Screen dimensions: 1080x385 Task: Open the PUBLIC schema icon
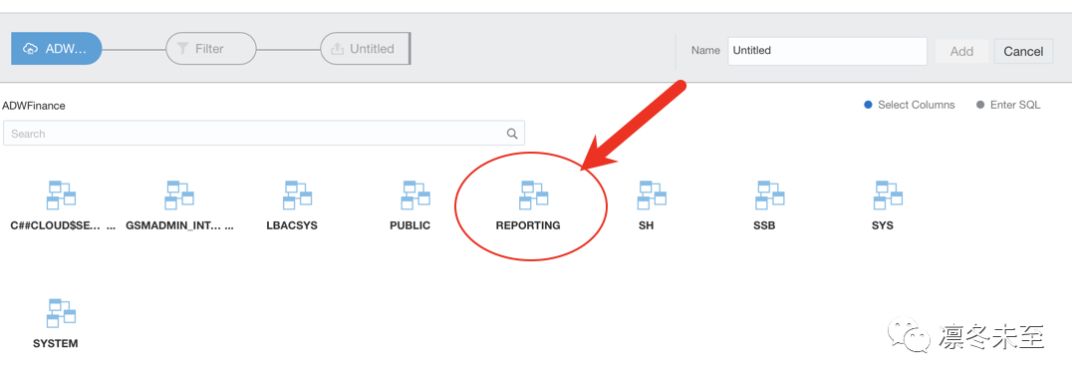tap(415, 195)
